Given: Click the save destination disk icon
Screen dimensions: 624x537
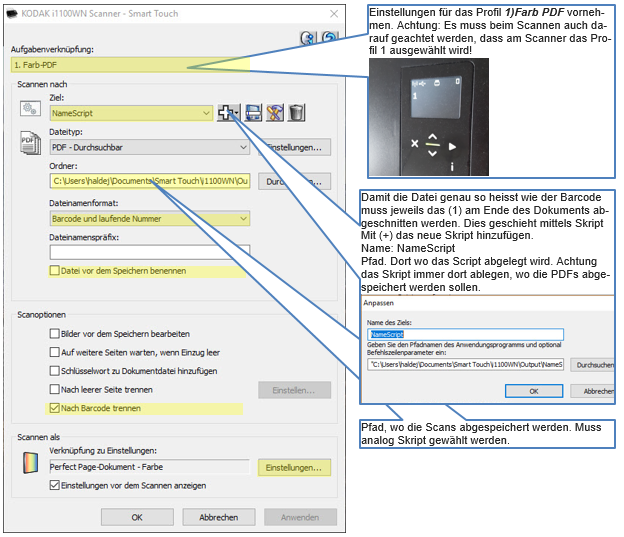Looking at the screenshot, I should 253,113.
